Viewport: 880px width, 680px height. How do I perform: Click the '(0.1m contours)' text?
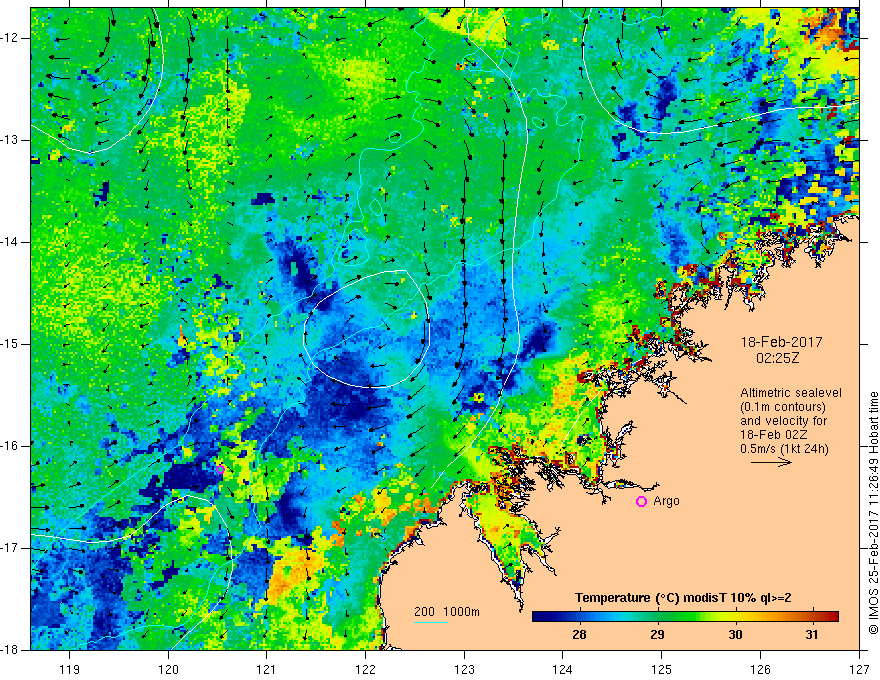click(x=783, y=407)
